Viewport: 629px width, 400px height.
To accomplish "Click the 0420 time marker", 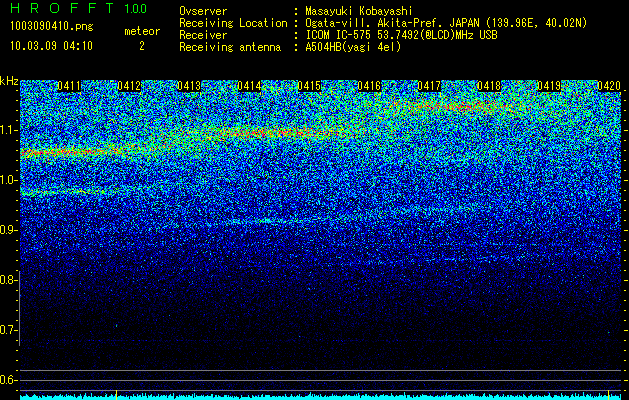I will tap(609, 86).
